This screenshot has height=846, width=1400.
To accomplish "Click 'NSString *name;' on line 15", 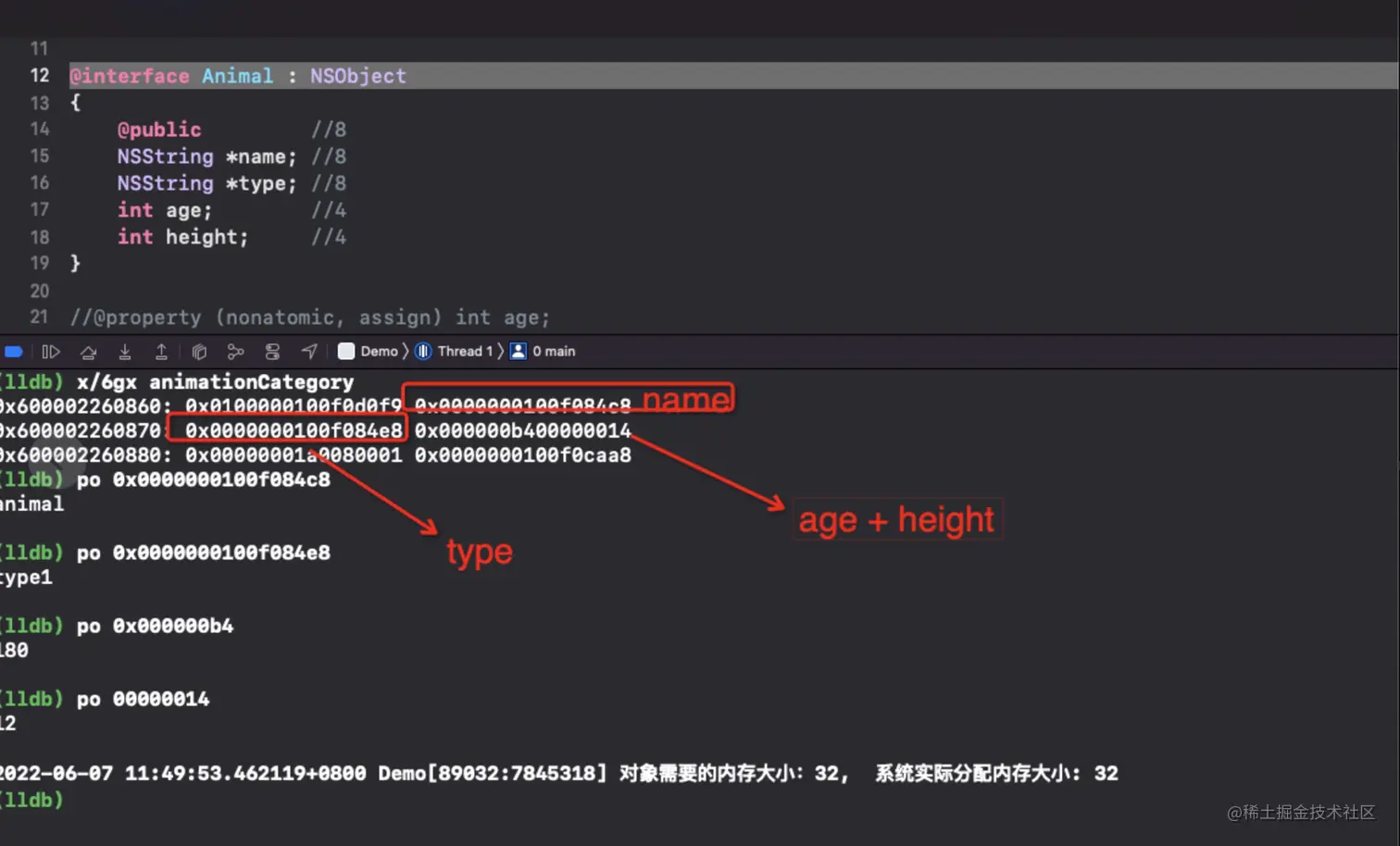I will coord(207,156).
